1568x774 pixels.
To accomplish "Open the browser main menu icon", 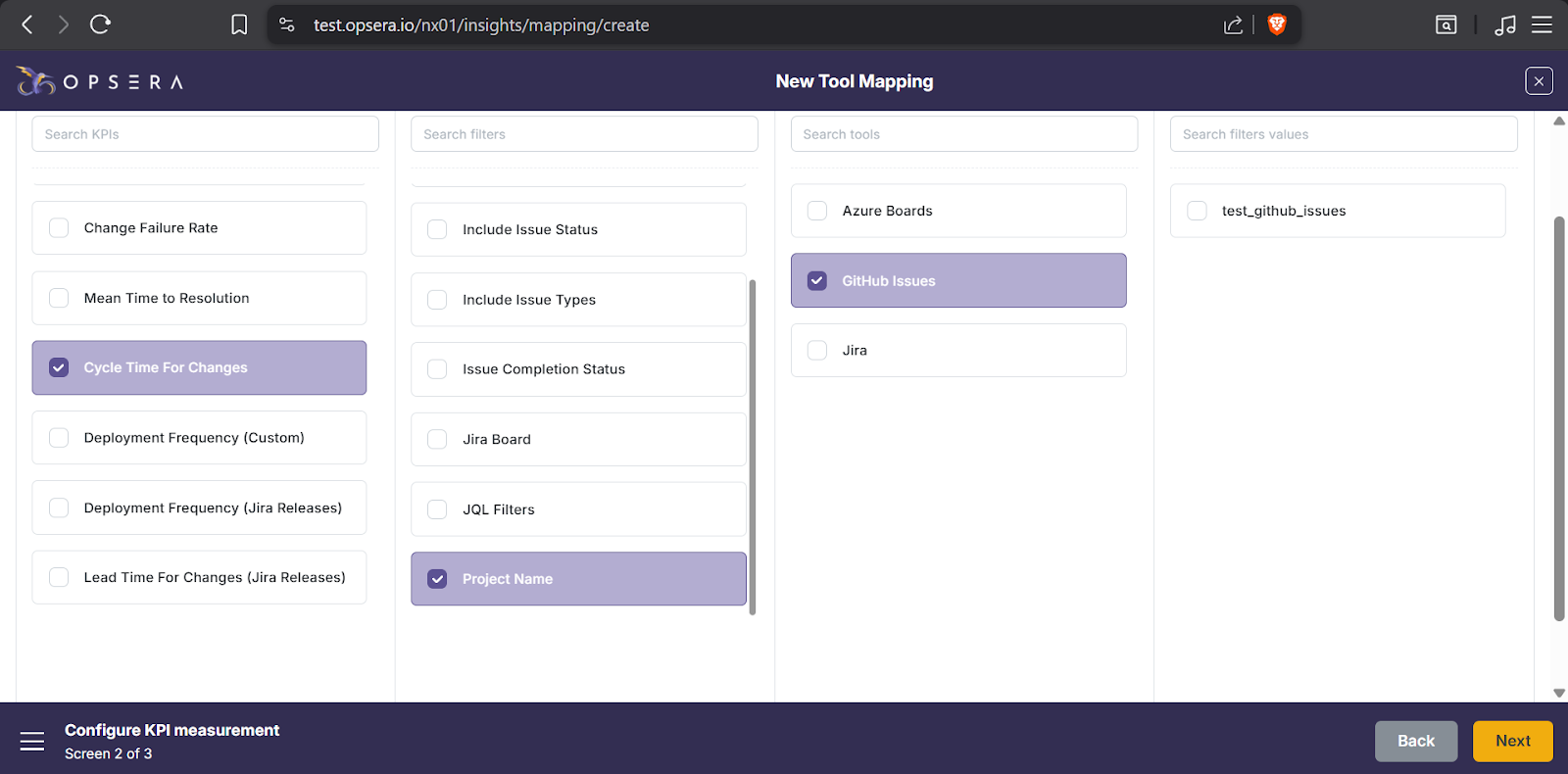I will click(x=1542, y=24).
